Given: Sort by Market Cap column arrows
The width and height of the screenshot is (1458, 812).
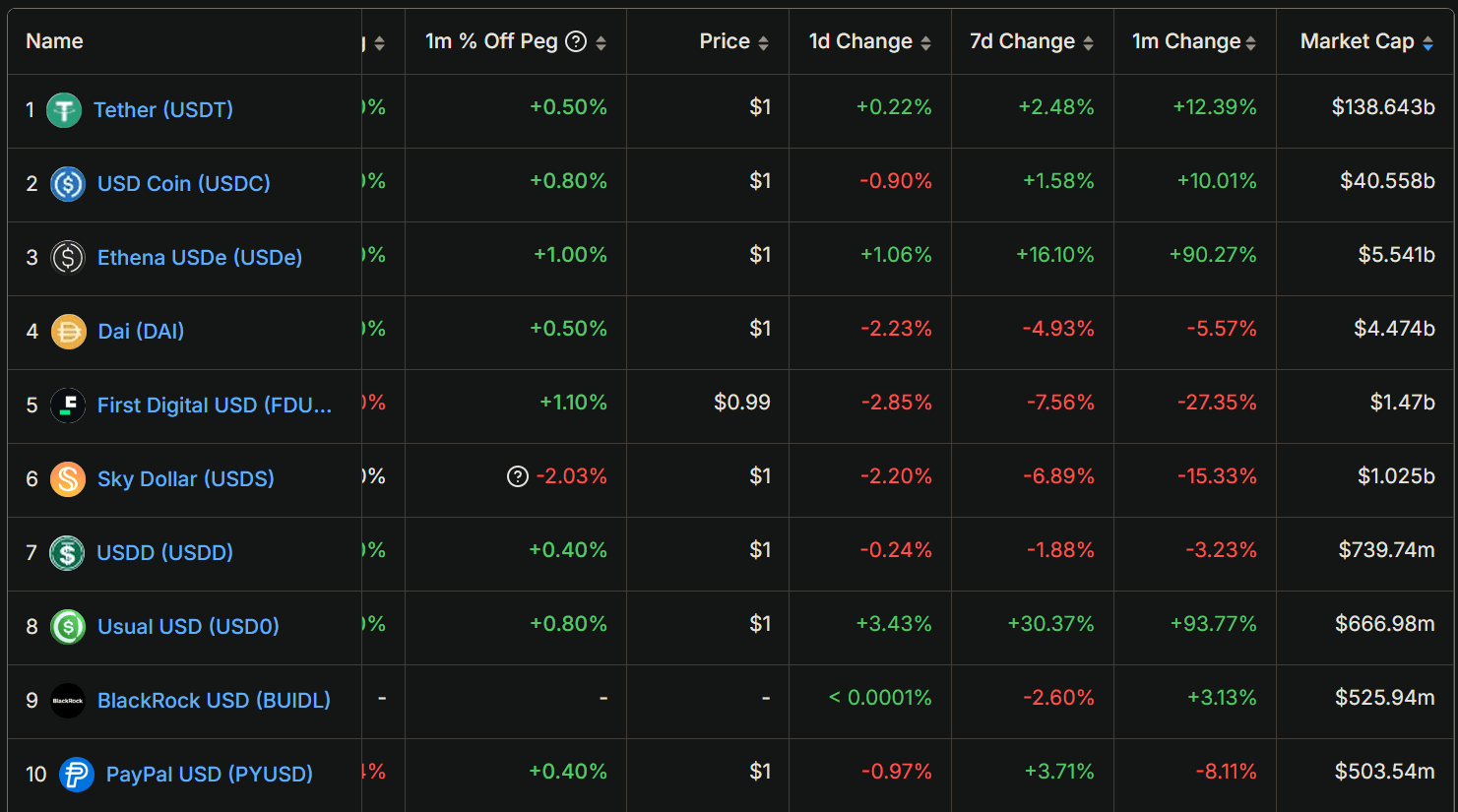Looking at the screenshot, I should [x=1427, y=42].
